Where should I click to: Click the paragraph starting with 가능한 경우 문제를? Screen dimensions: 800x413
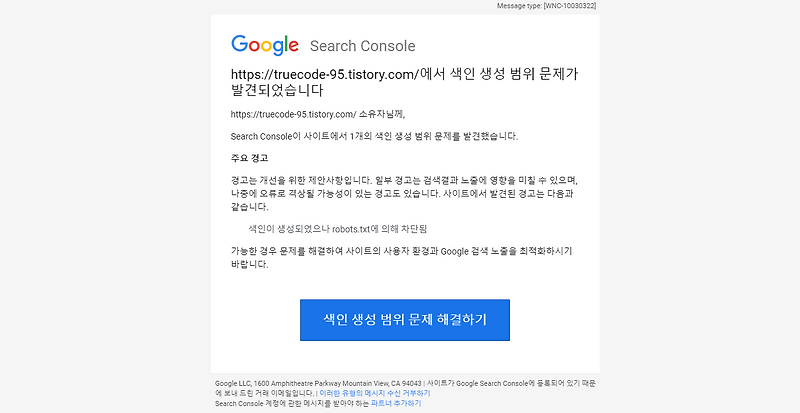pos(402,258)
